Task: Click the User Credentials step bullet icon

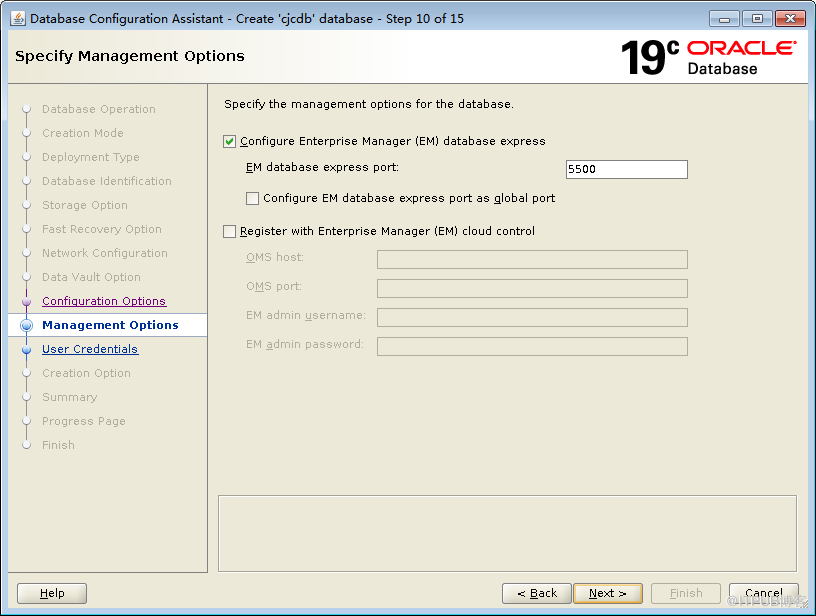Action: point(27,350)
